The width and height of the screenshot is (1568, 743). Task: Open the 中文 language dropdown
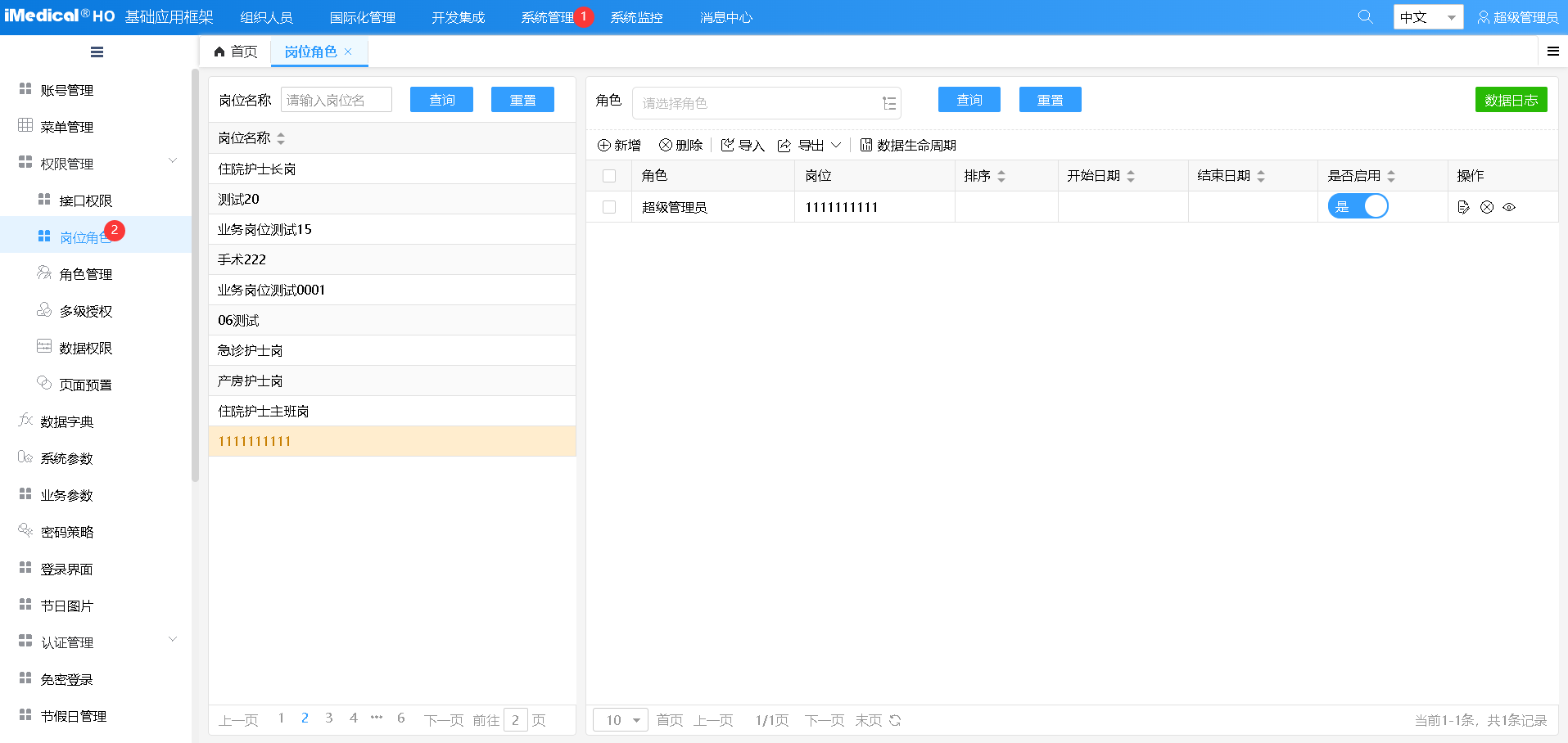(1427, 17)
